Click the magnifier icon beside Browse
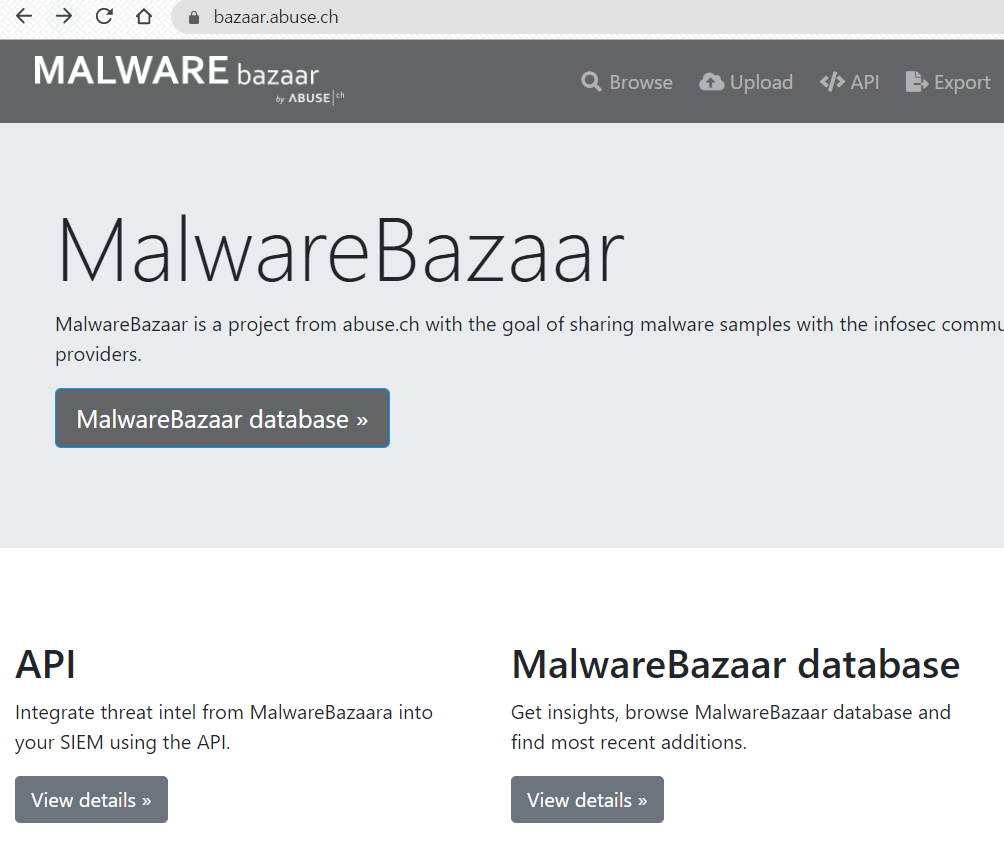 point(591,82)
